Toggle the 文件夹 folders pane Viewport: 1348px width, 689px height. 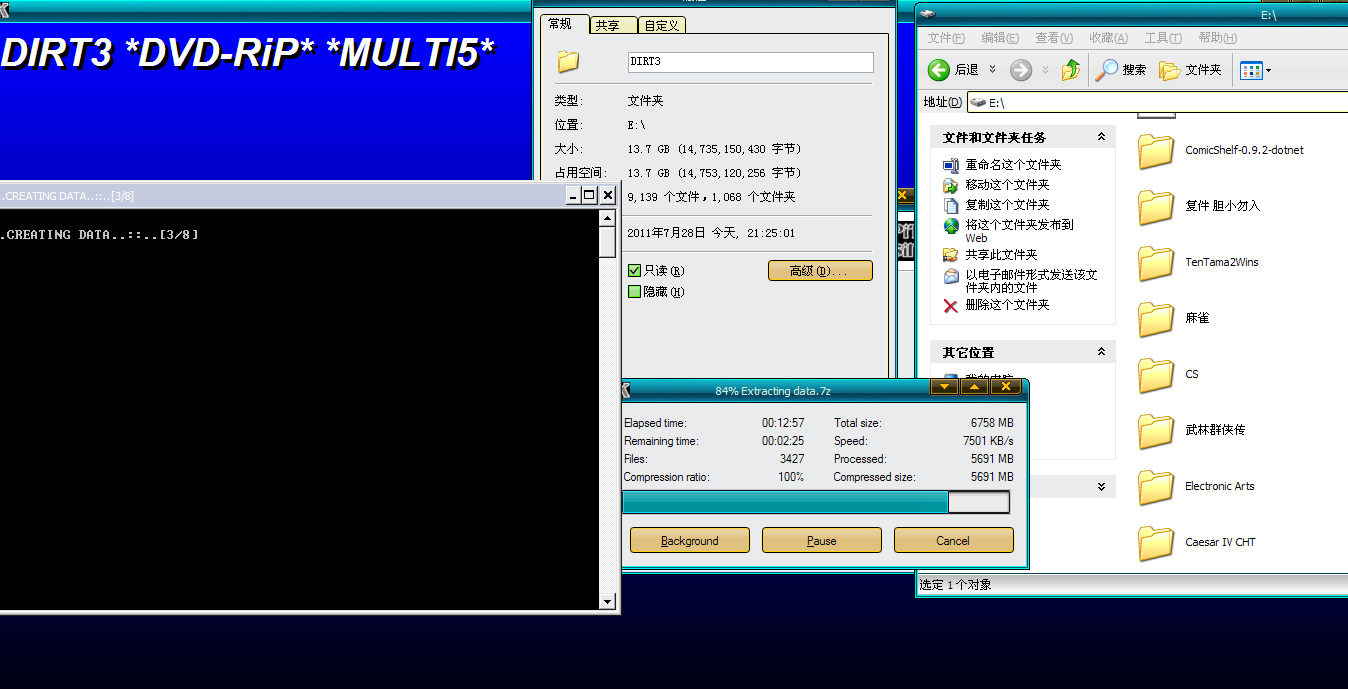pos(1190,70)
